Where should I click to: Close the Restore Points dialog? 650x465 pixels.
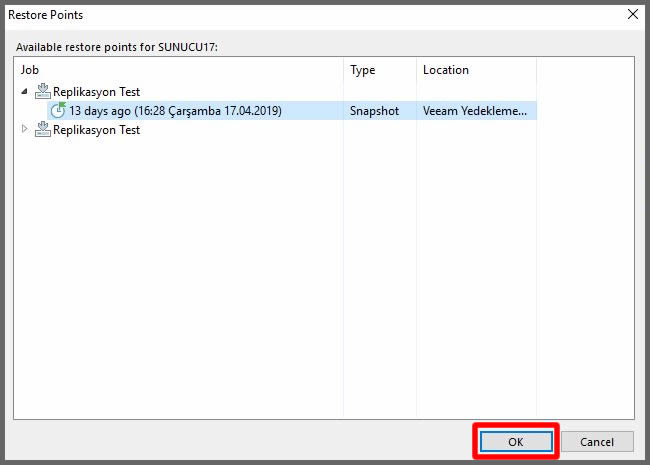click(x=631, y=15)
